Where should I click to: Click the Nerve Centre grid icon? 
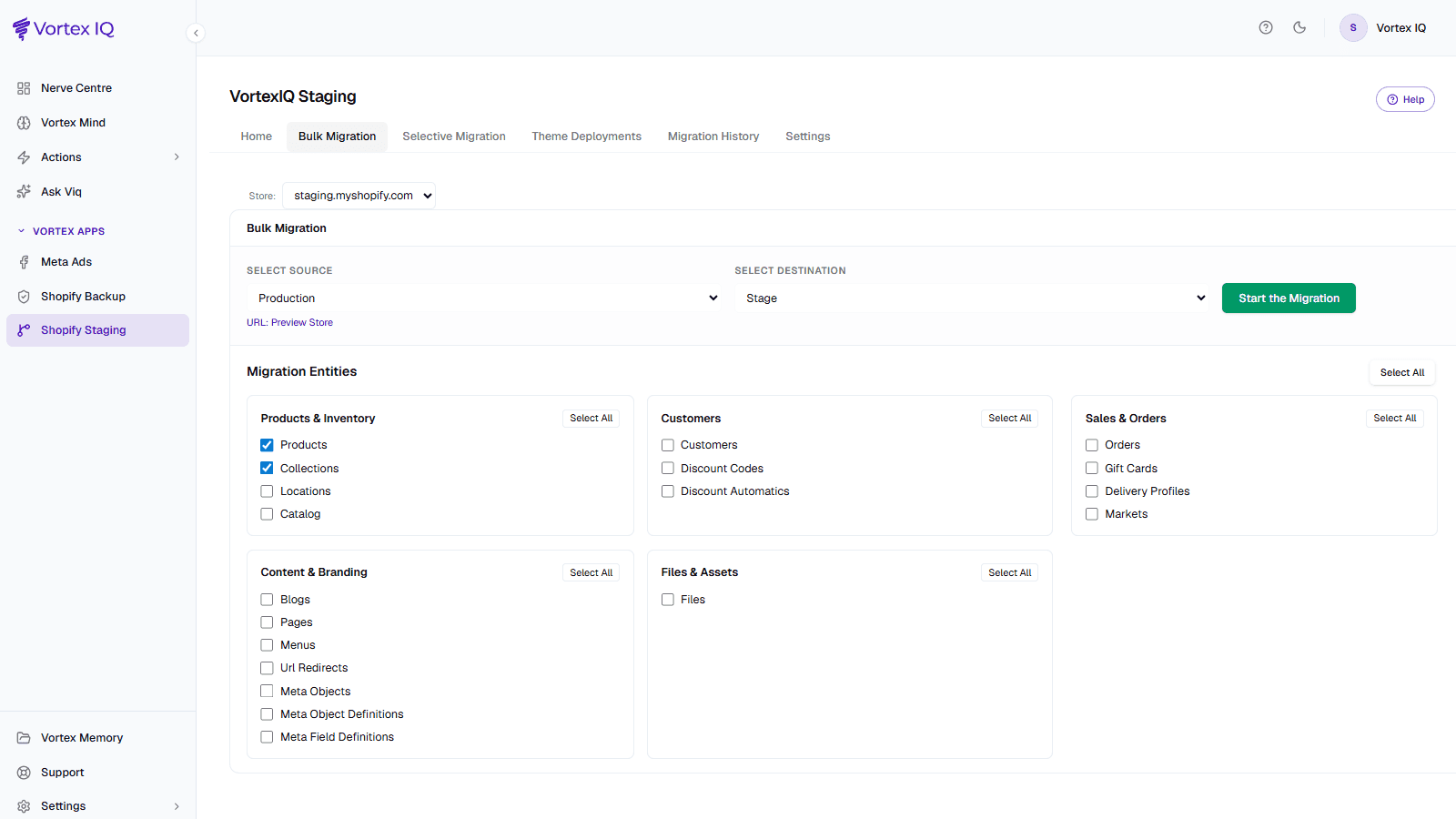24,88
